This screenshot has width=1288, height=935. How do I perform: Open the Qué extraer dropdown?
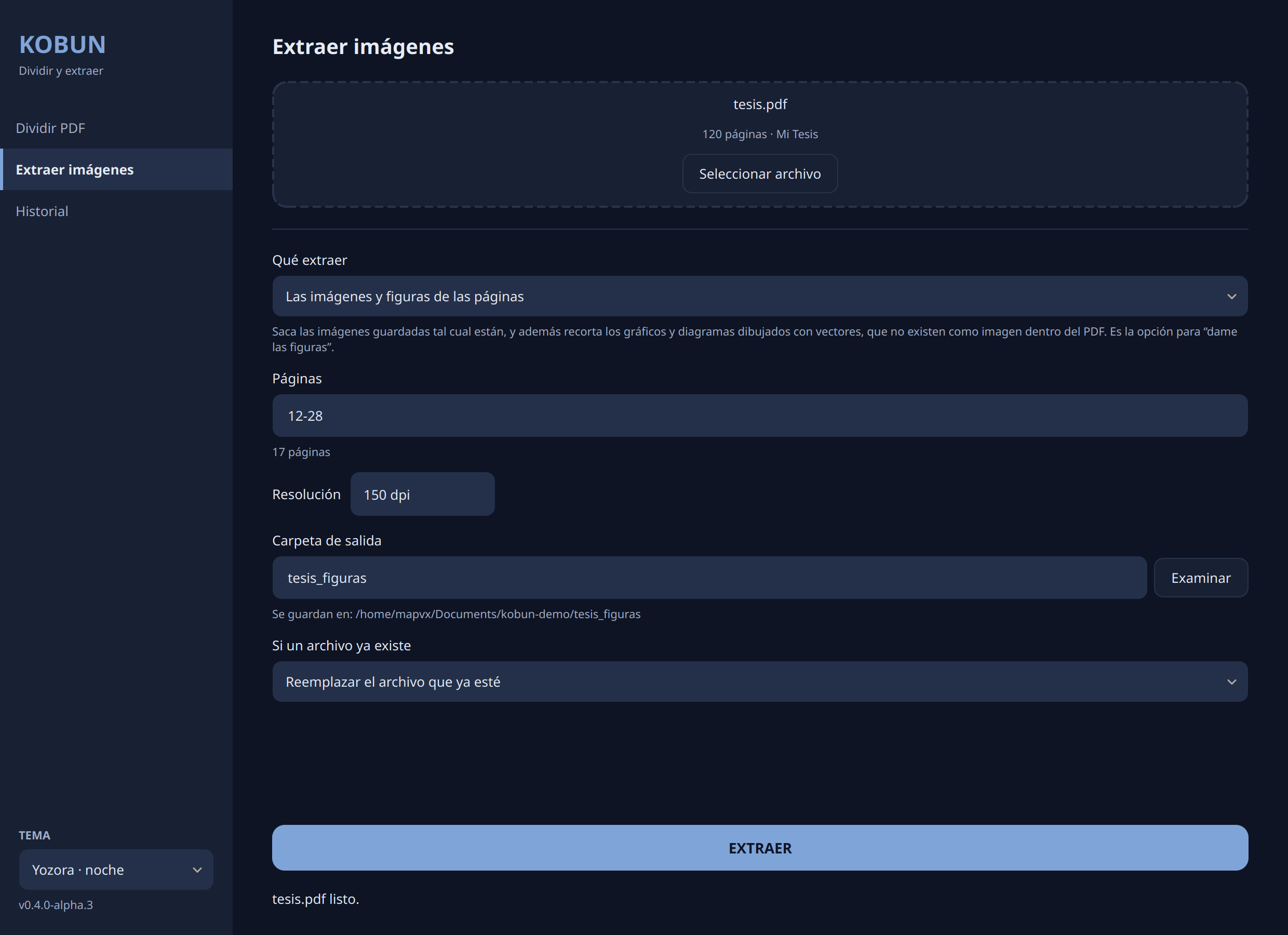(x=760, y=297)
